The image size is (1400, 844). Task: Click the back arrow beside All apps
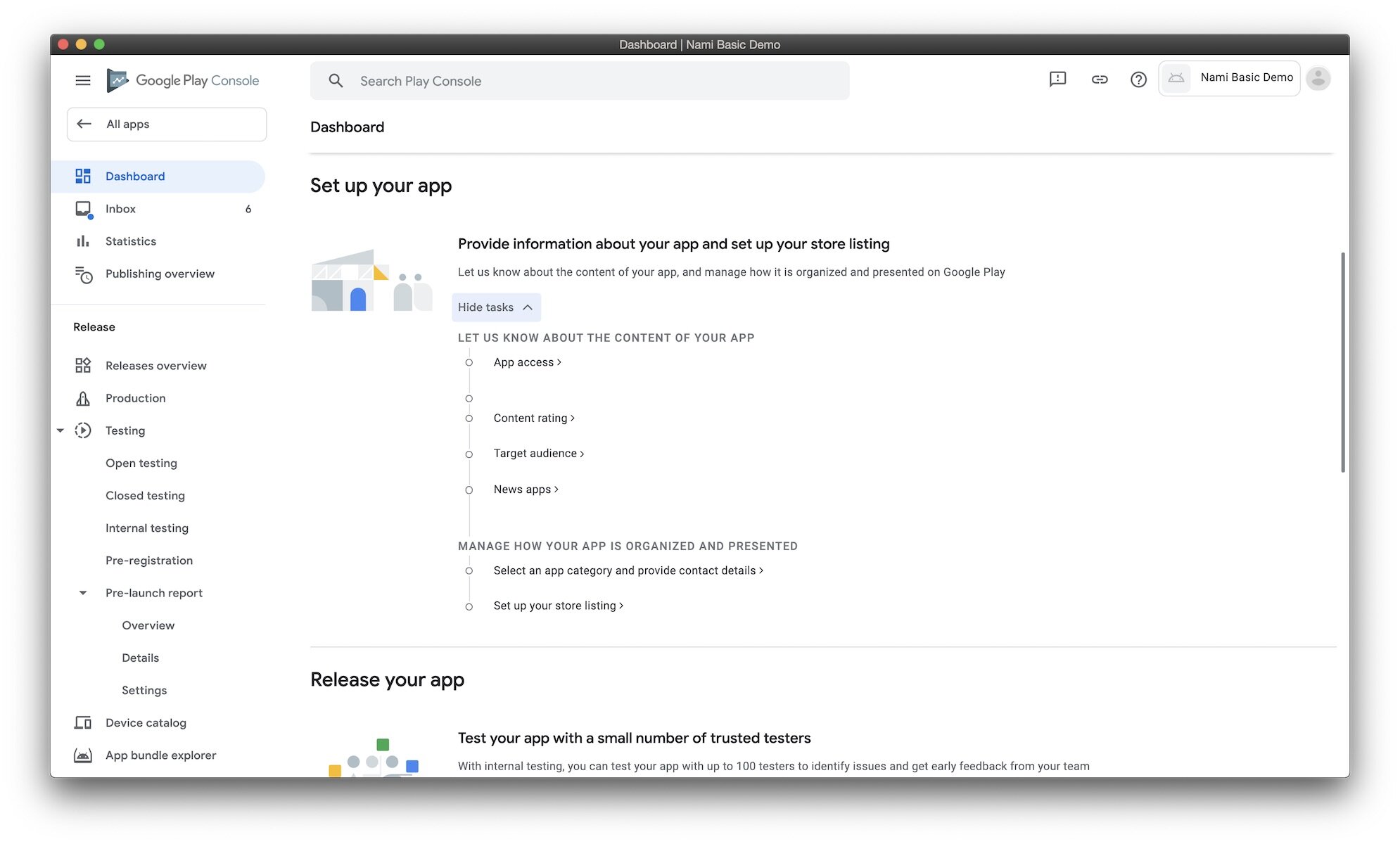click(x=84, y=124)
